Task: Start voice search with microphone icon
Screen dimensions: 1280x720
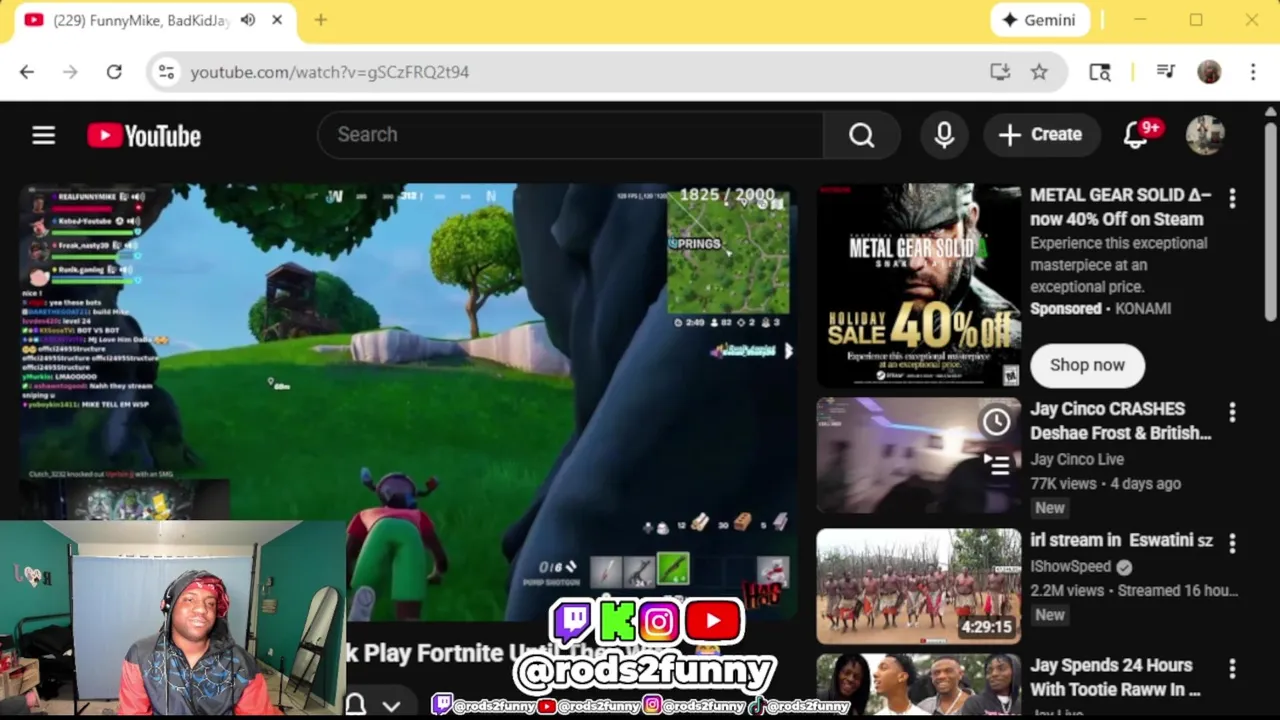Action: coord(944,135)
